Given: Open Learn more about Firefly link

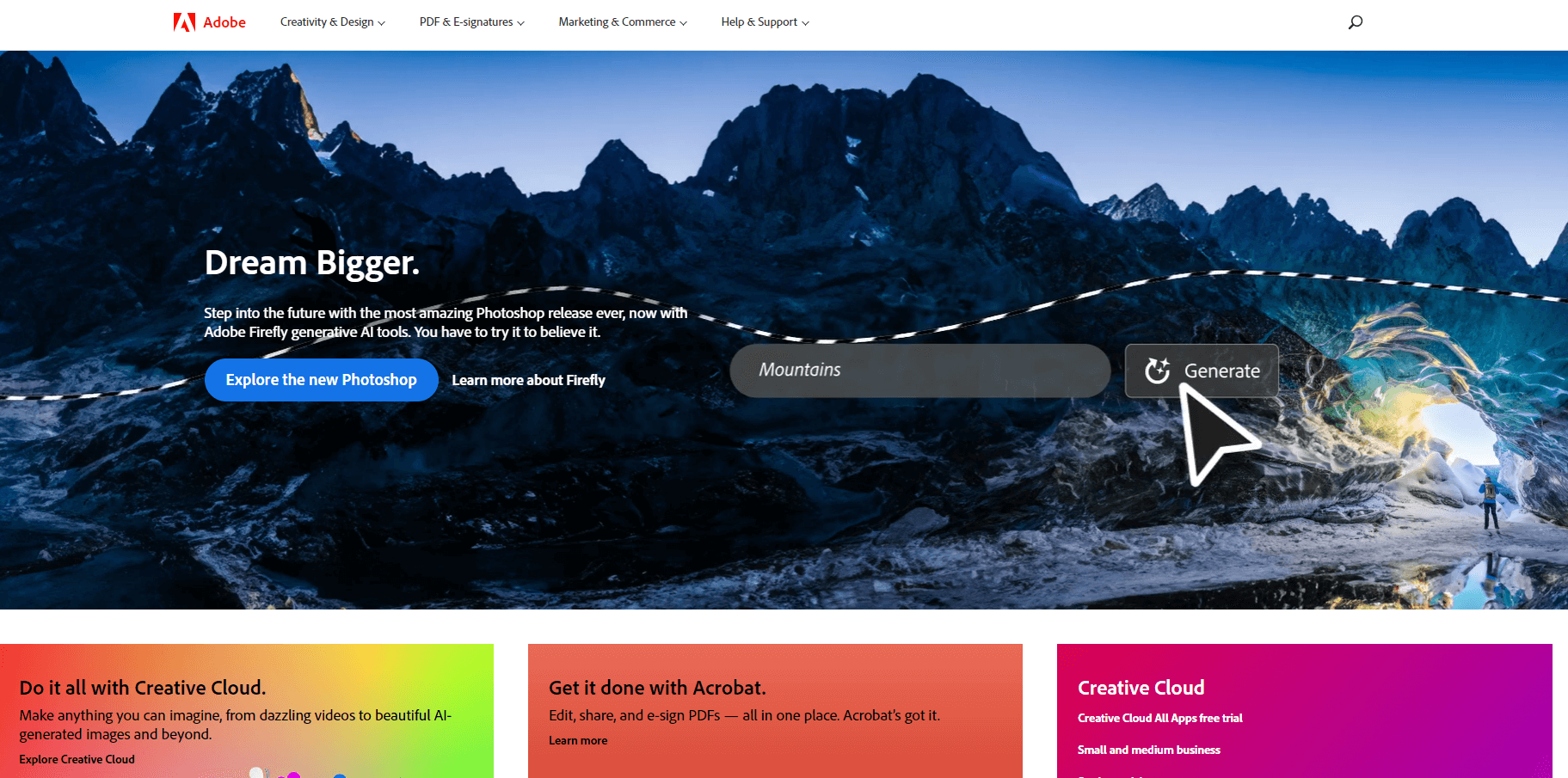Looking at the screenshot, I should 528,380.
